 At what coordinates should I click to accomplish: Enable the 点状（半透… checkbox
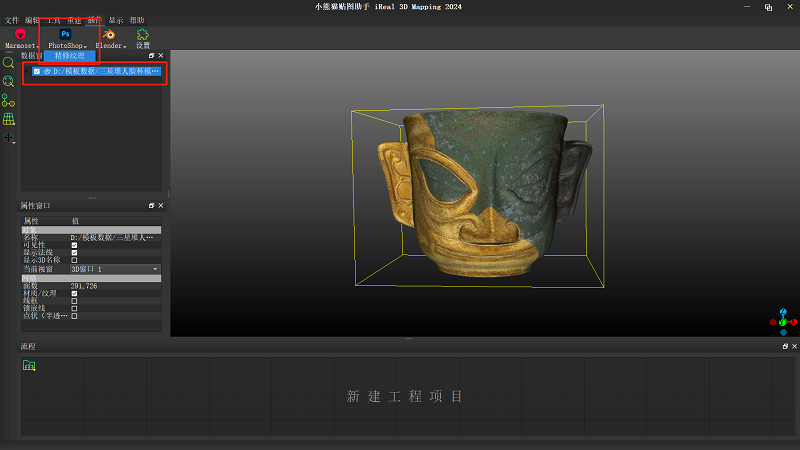coord(74,316)
